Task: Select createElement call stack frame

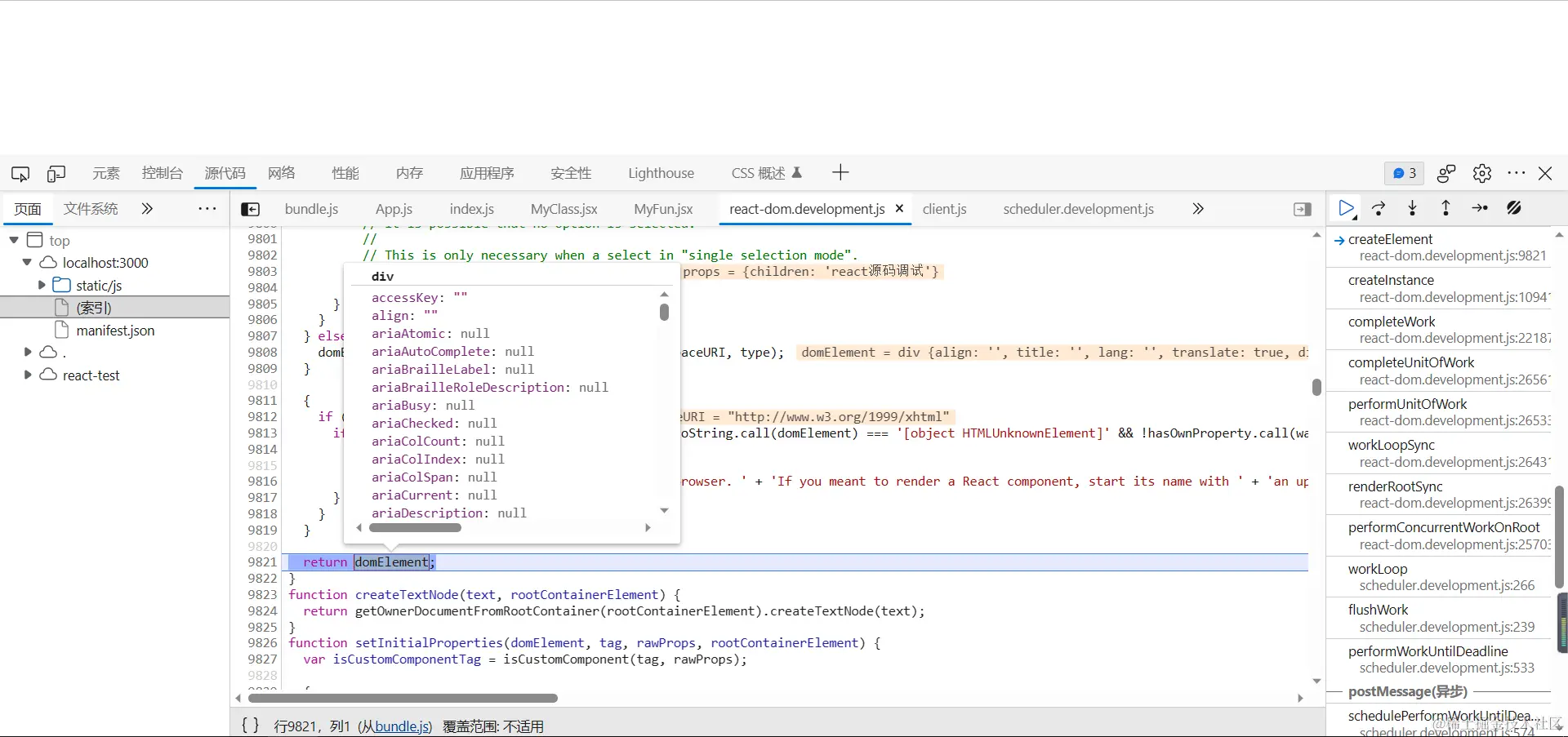Action: [x=1439, y=247]
